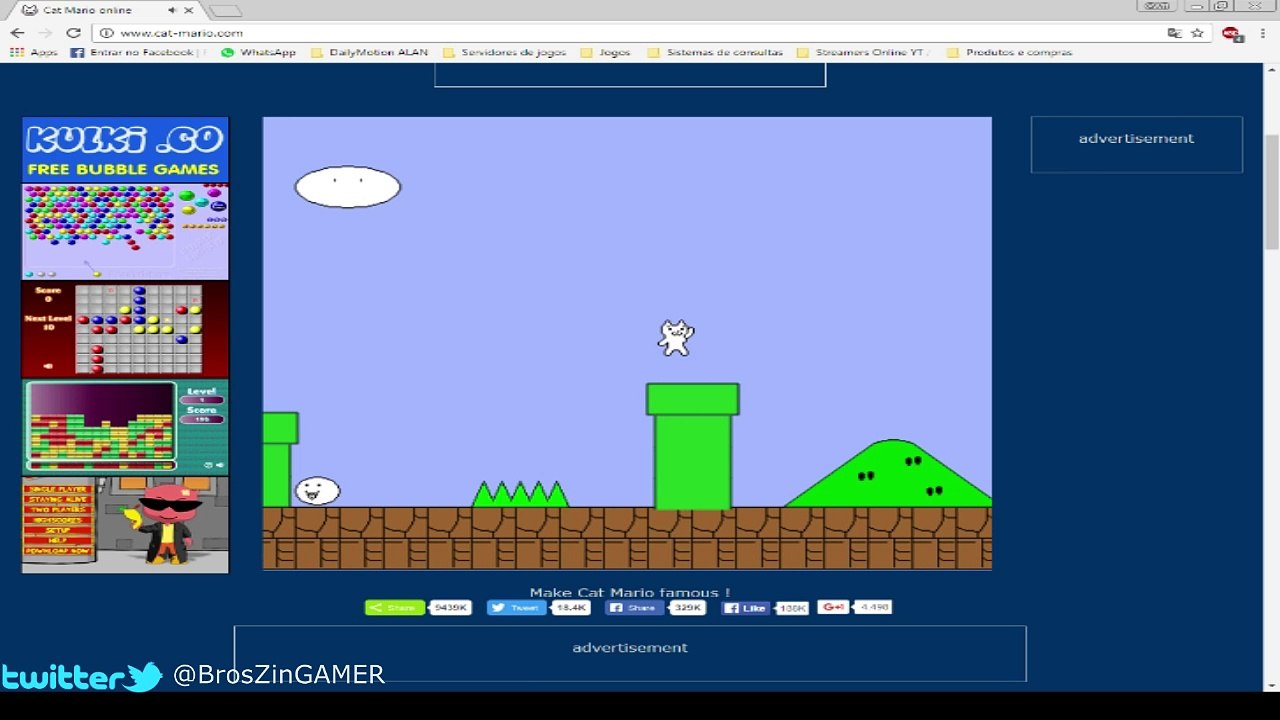The width and height of the screenshot is (1280, 720).
Task: Click the white cloud with eyes
Action: (348, 187)
